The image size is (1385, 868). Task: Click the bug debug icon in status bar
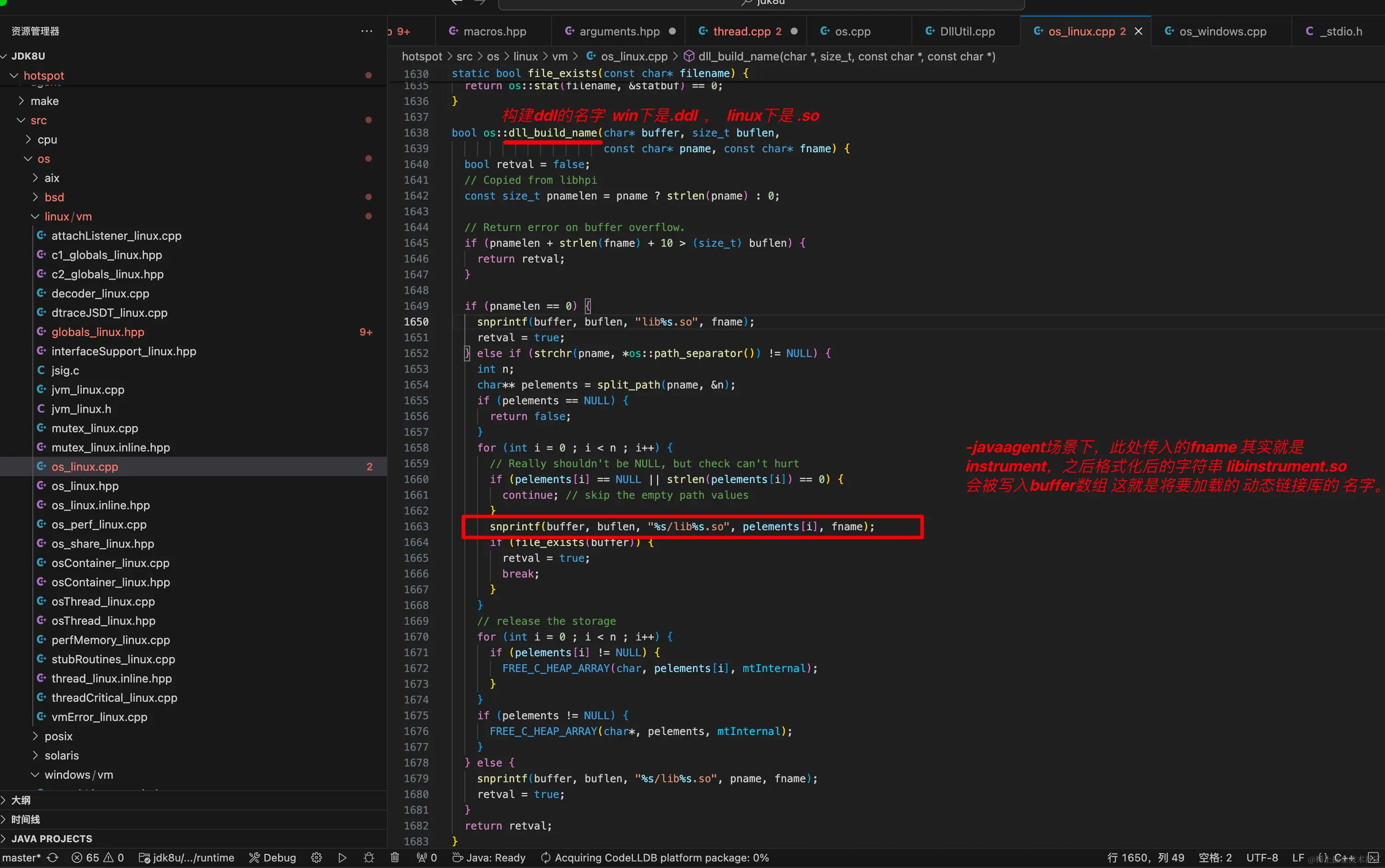point(369,857)
